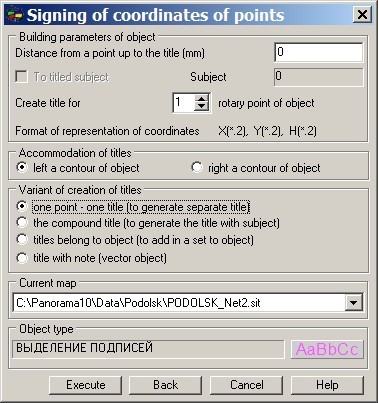This screenshot has width=378, height=403.
Task: Open the Current map dropdown arrow
Action: coord(353,303)
